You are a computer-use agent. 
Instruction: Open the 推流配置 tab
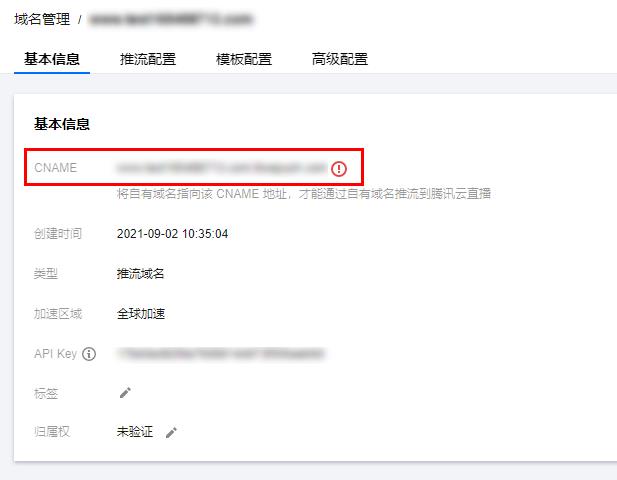point(148,59)
